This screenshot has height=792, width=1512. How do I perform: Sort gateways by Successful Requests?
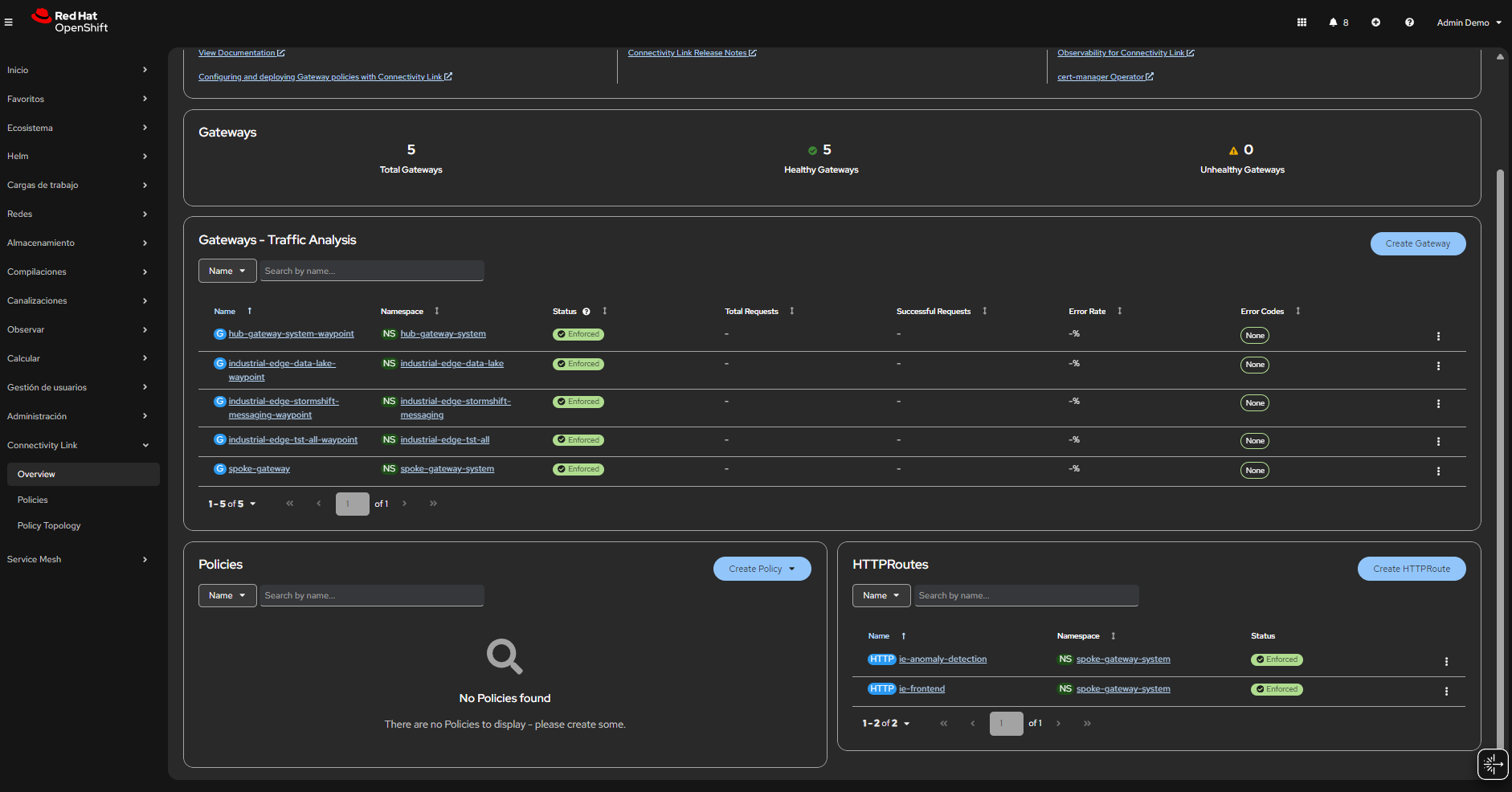pos(942,311)
